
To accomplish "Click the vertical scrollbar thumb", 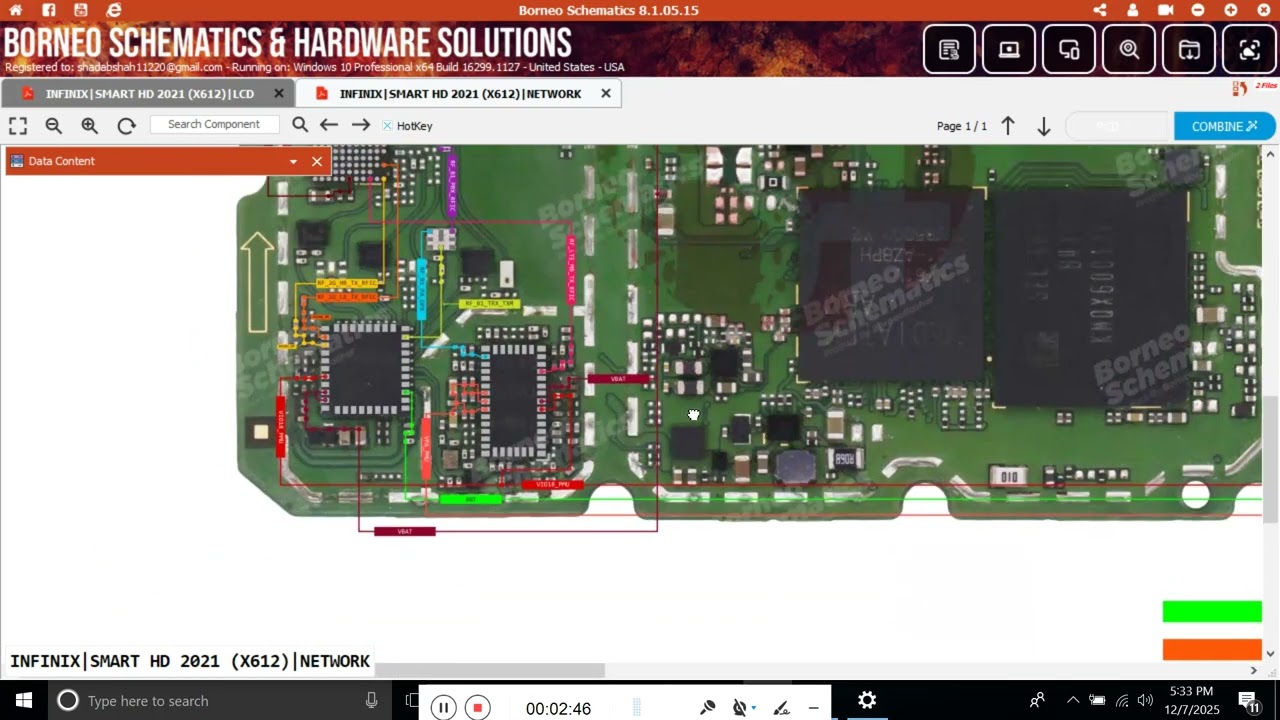I will point(1271,459).
